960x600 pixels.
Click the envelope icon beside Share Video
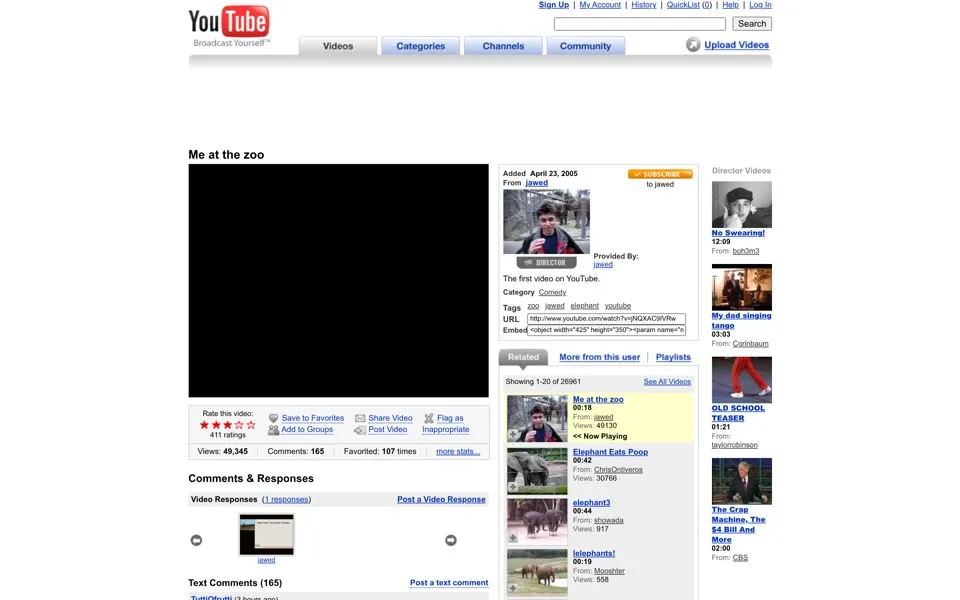tap(360, 418)
